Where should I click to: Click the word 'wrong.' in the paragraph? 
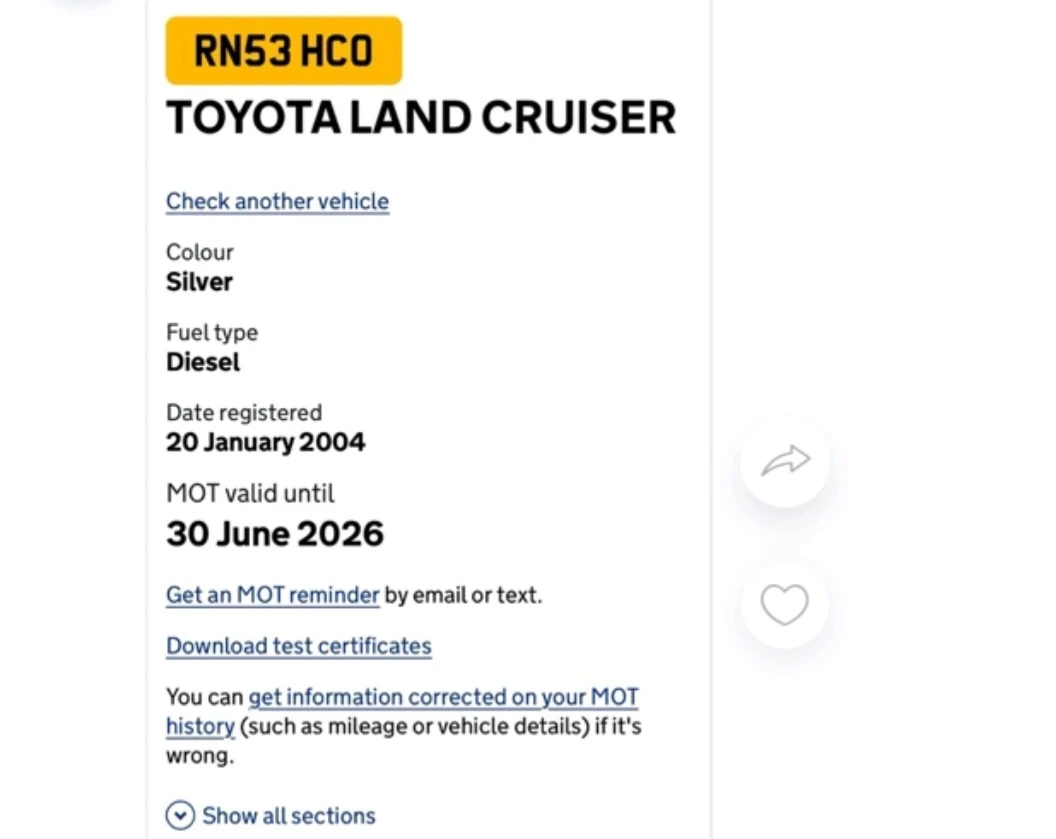[200, 756]
